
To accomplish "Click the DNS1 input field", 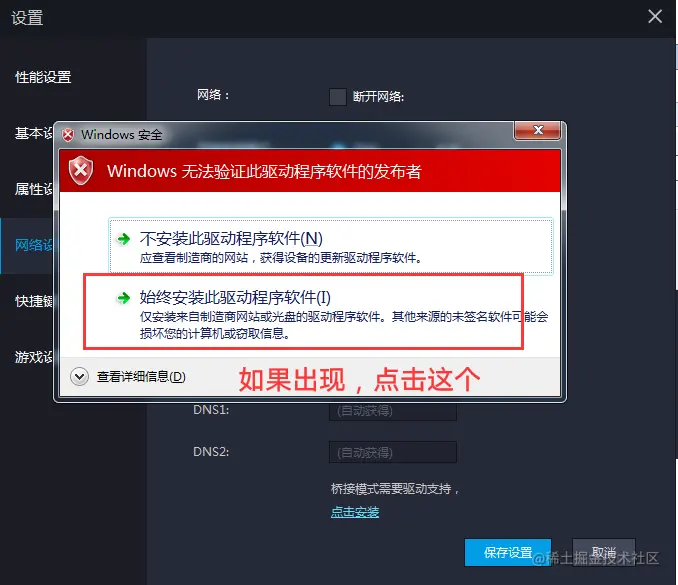I will pos(393,410).
